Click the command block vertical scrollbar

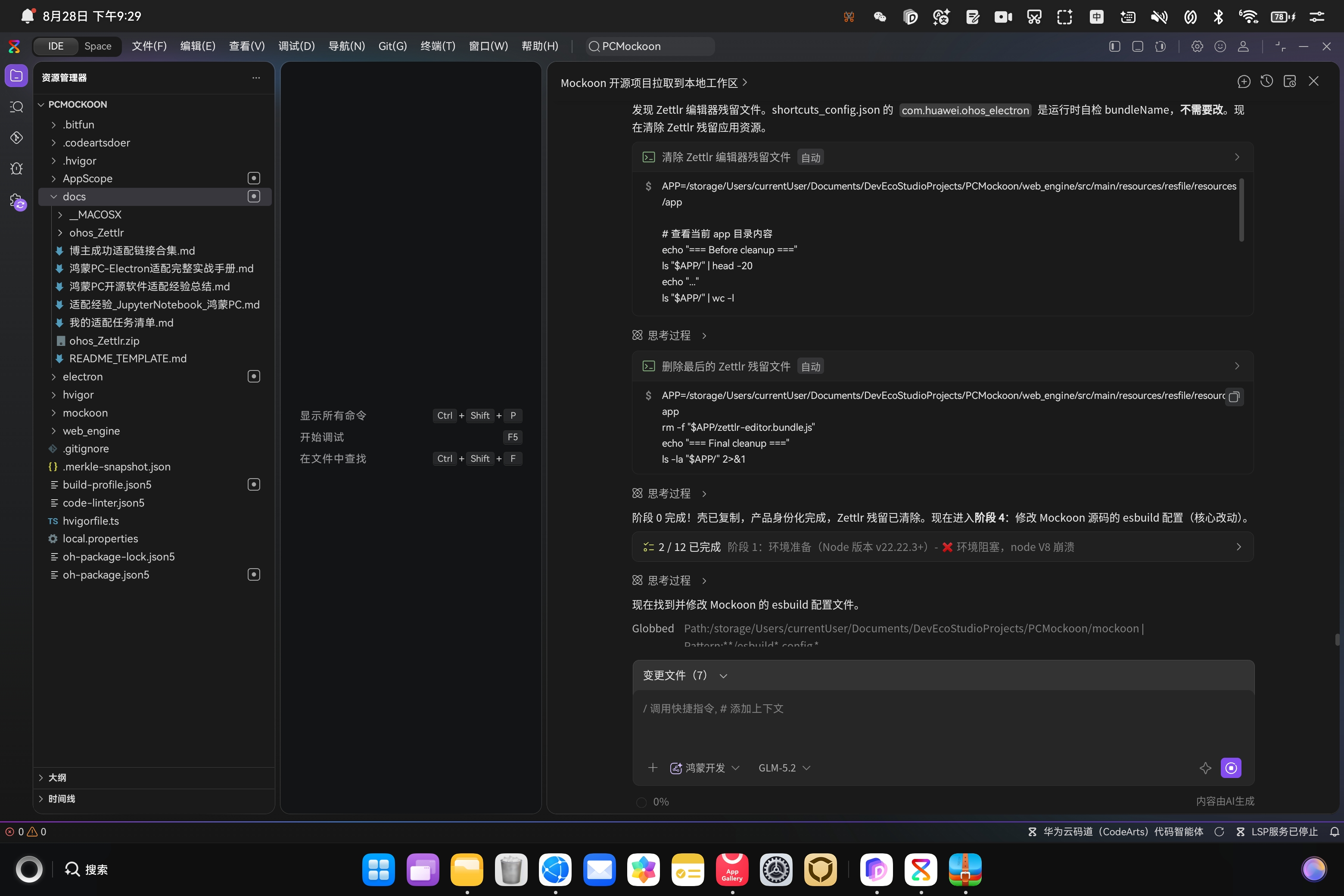coord(1241,210)
